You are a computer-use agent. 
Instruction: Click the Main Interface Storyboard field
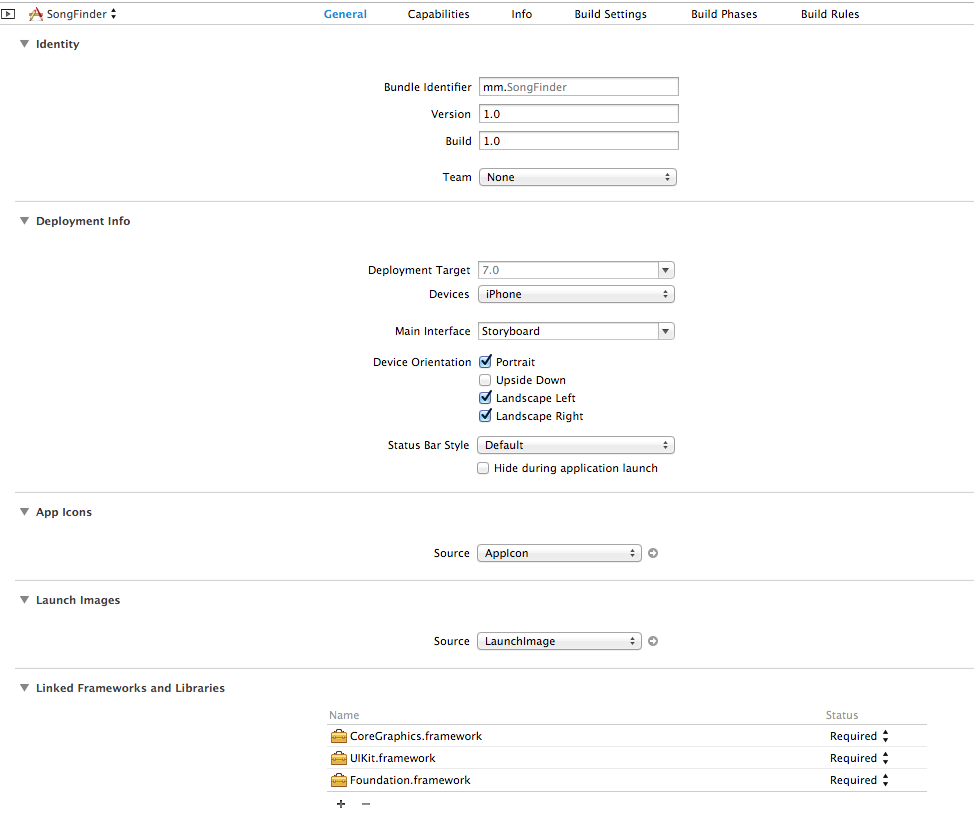[x=568, y=331]
